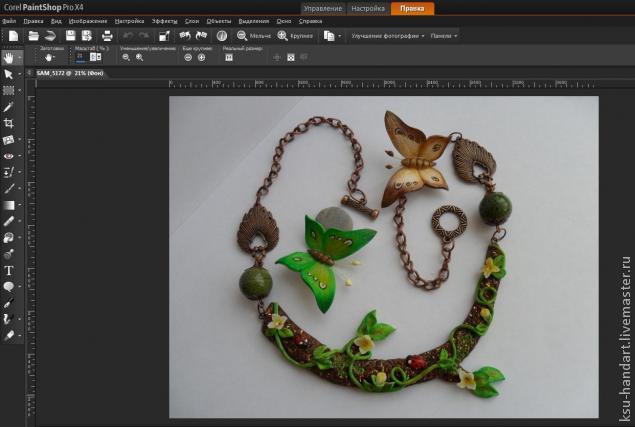Select the rectangular Selection tool
635x427 pixels.
click(9, 90)
